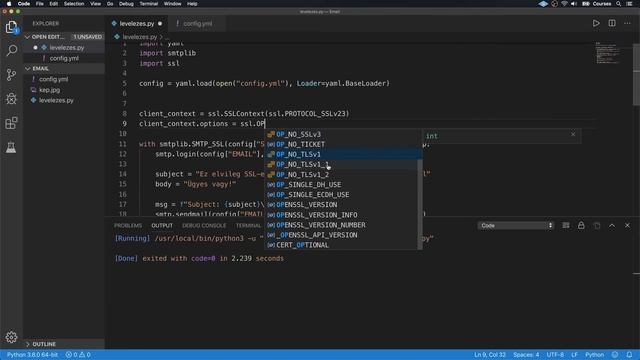The height and width of the screenshot is (360, 640).
Task: Open the Explorer view in activity bar
Action: pyautogui.click(x=11, y=27)
